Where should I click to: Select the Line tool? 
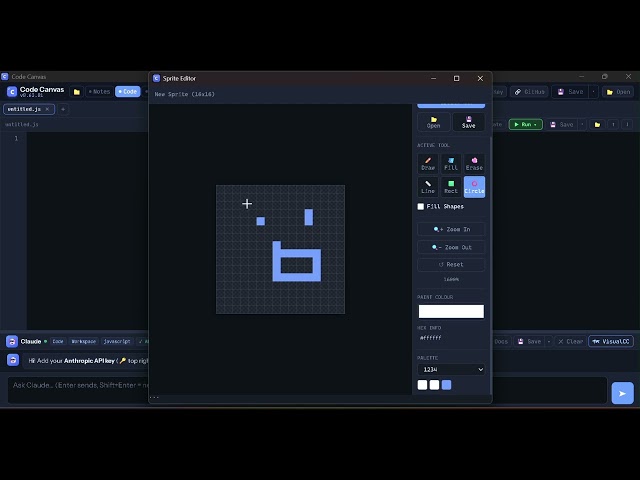pos(428,187)
